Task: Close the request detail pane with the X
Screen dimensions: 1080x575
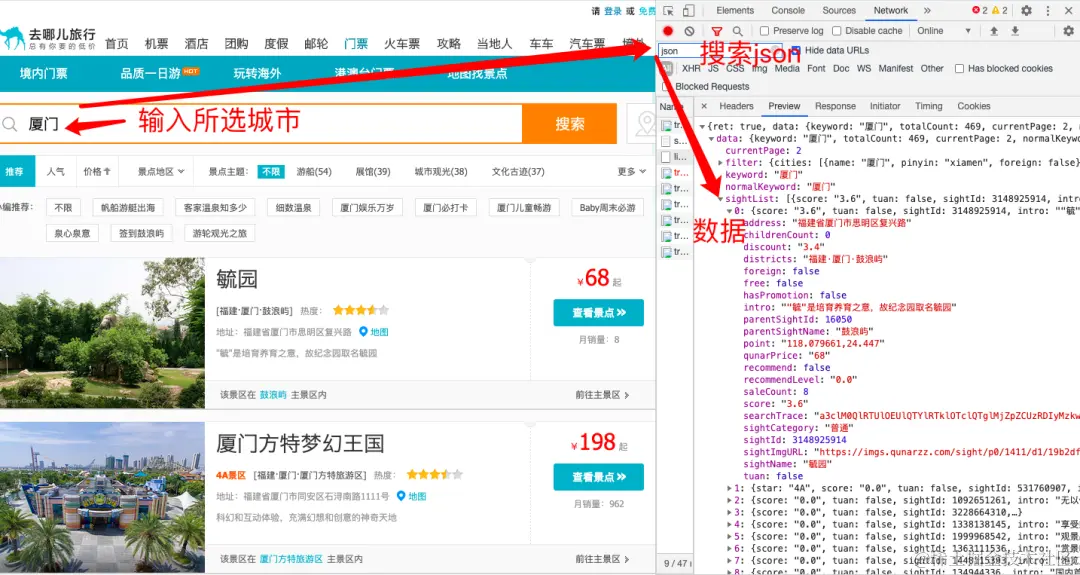Action: tap(704, 106)
